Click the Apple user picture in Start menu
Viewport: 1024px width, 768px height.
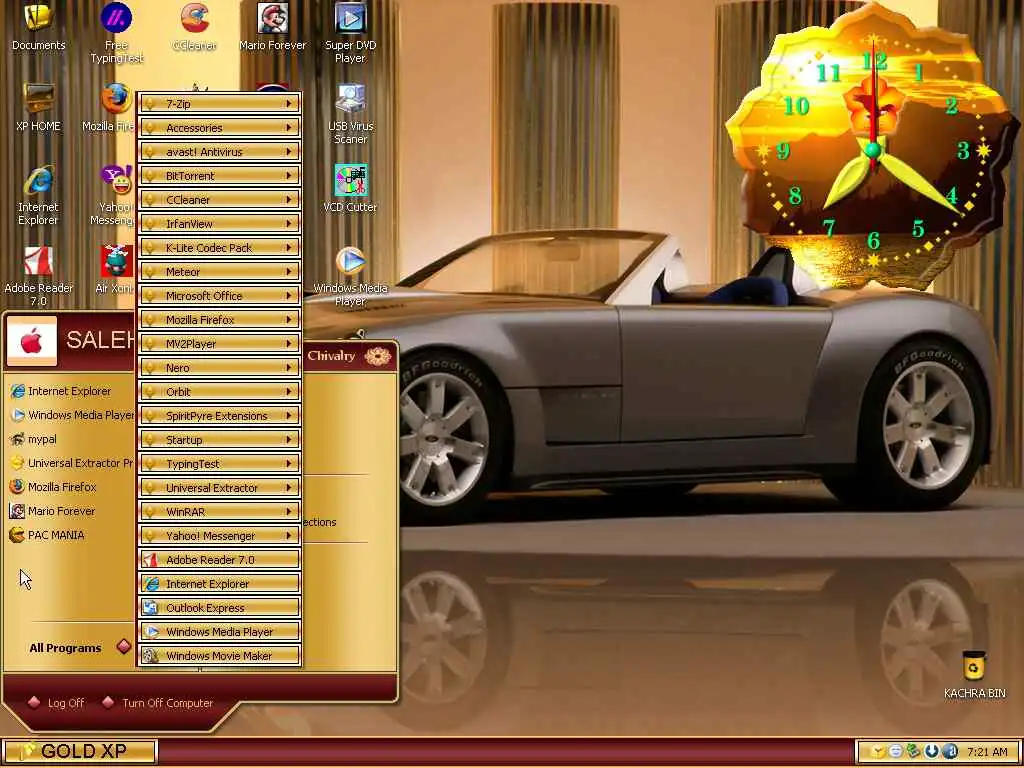[x=31, y=342]
